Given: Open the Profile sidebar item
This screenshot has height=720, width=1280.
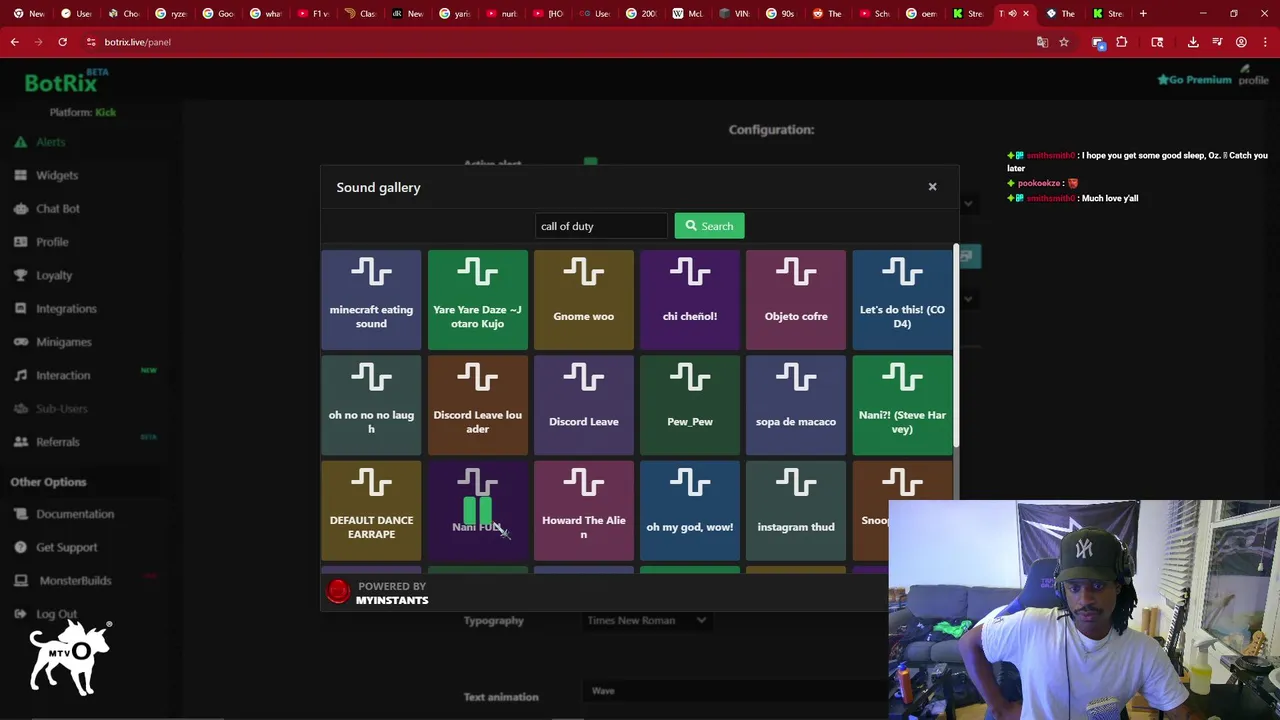Looking at the screenshot, I should point(52,242).
